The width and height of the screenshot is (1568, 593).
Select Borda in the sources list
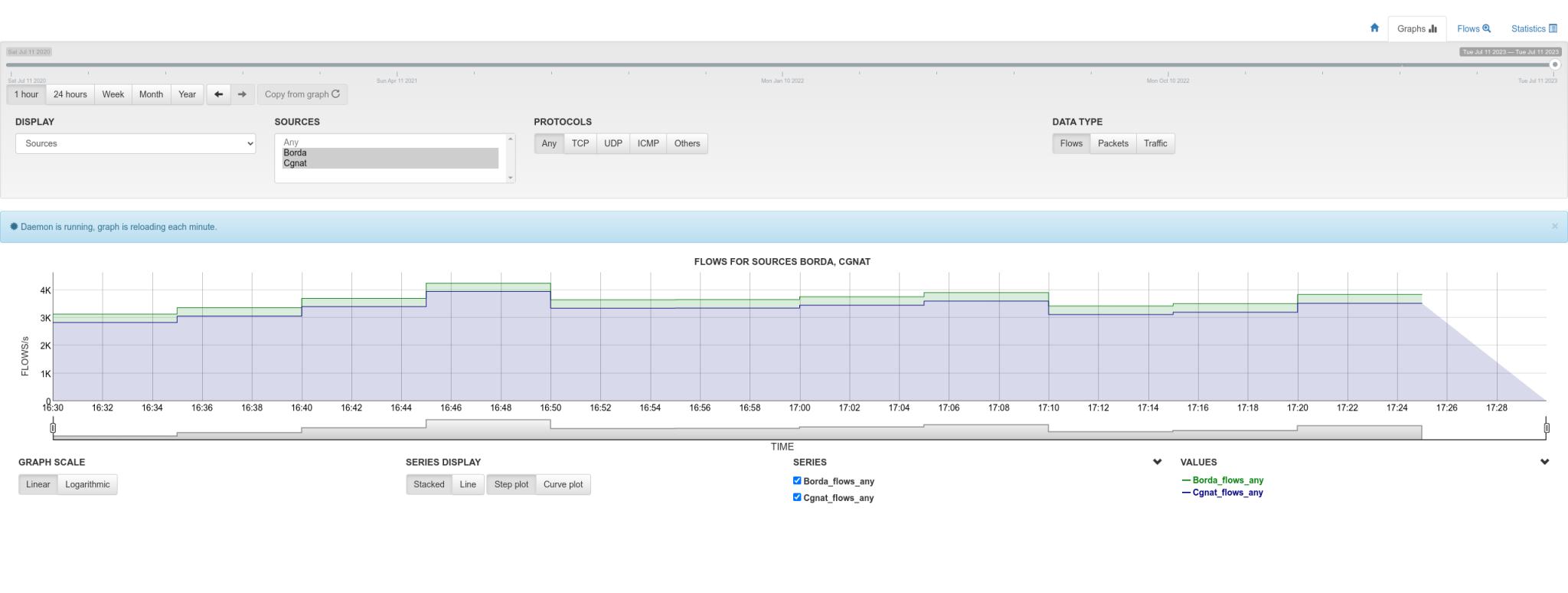[x=296, y=152]
